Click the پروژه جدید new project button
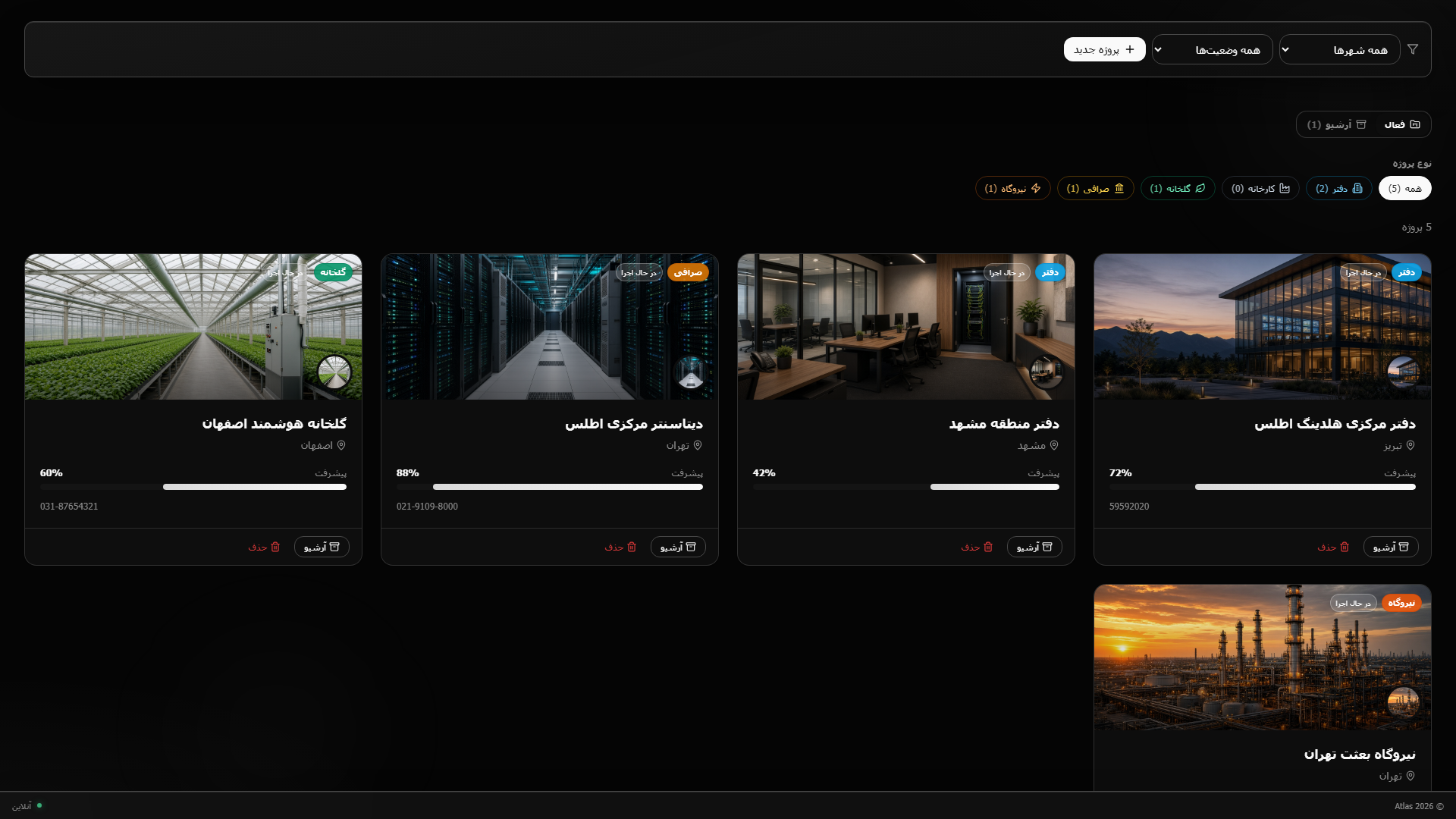The height and width of the screenshot is (819, 1456). [x=1104, y=49]
